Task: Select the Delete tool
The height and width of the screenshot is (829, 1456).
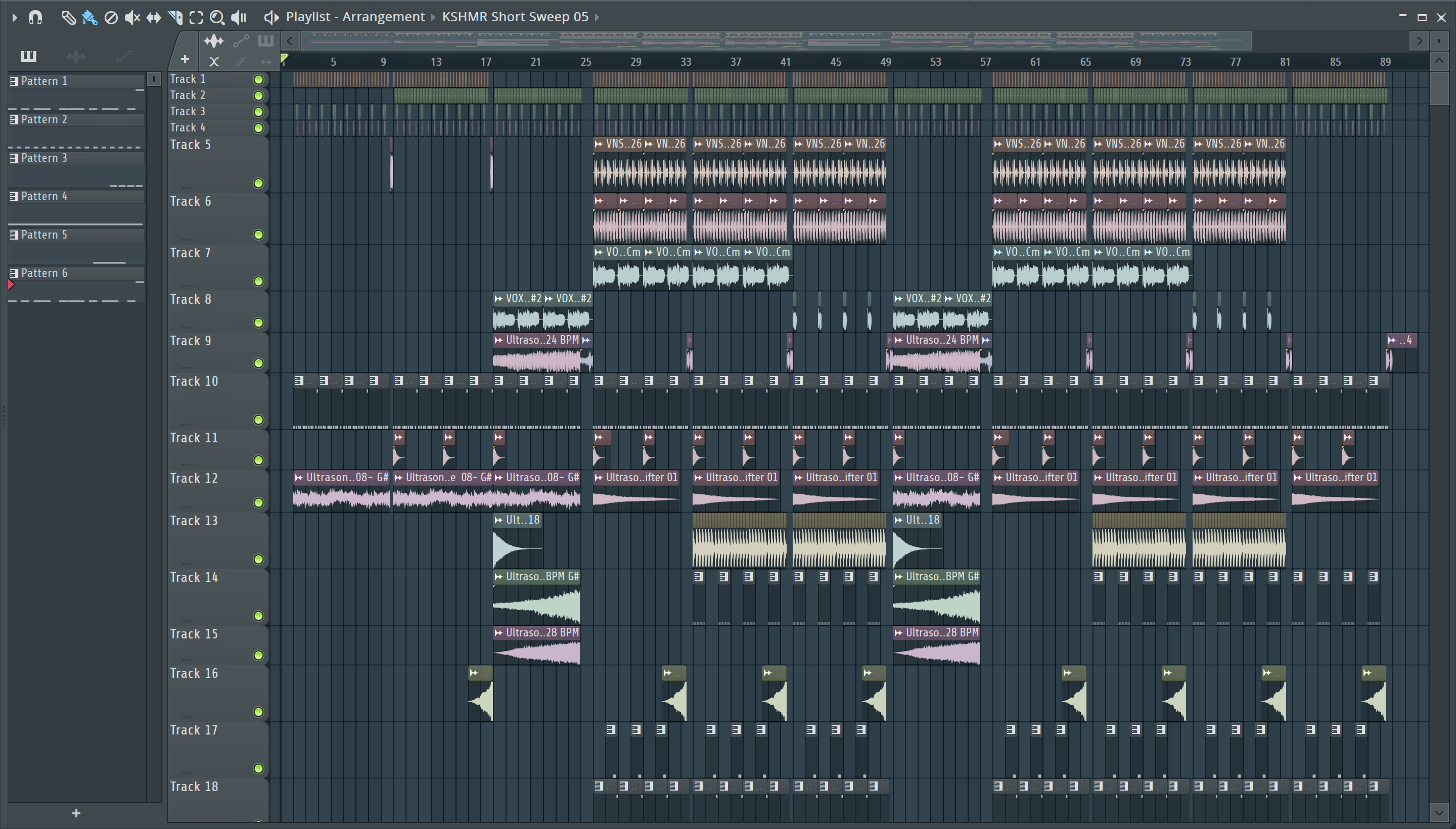Action: pyautogui.click(x=111, y=18)
